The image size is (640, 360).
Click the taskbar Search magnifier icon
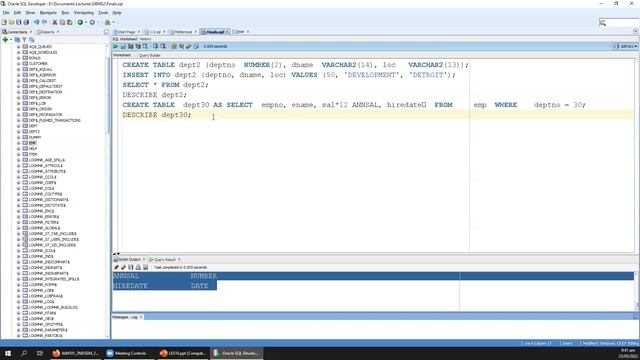24,353
